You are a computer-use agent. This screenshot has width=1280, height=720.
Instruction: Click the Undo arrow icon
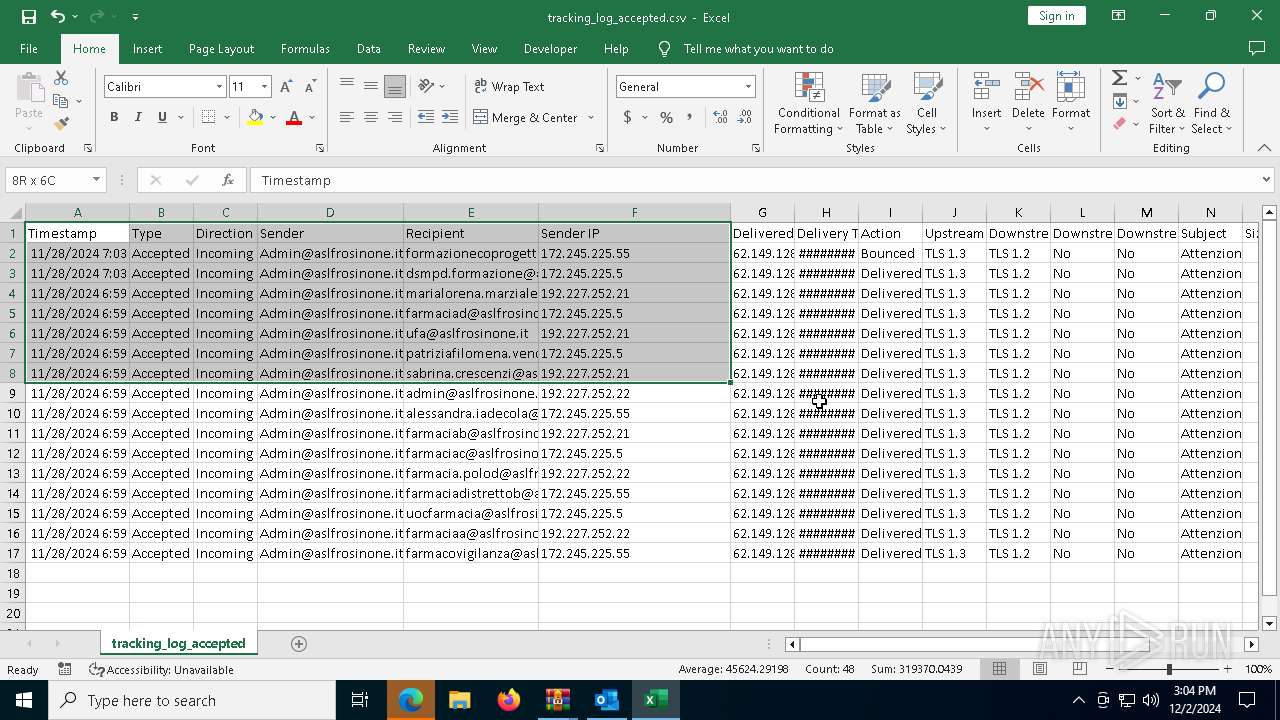tap(58, 17)
